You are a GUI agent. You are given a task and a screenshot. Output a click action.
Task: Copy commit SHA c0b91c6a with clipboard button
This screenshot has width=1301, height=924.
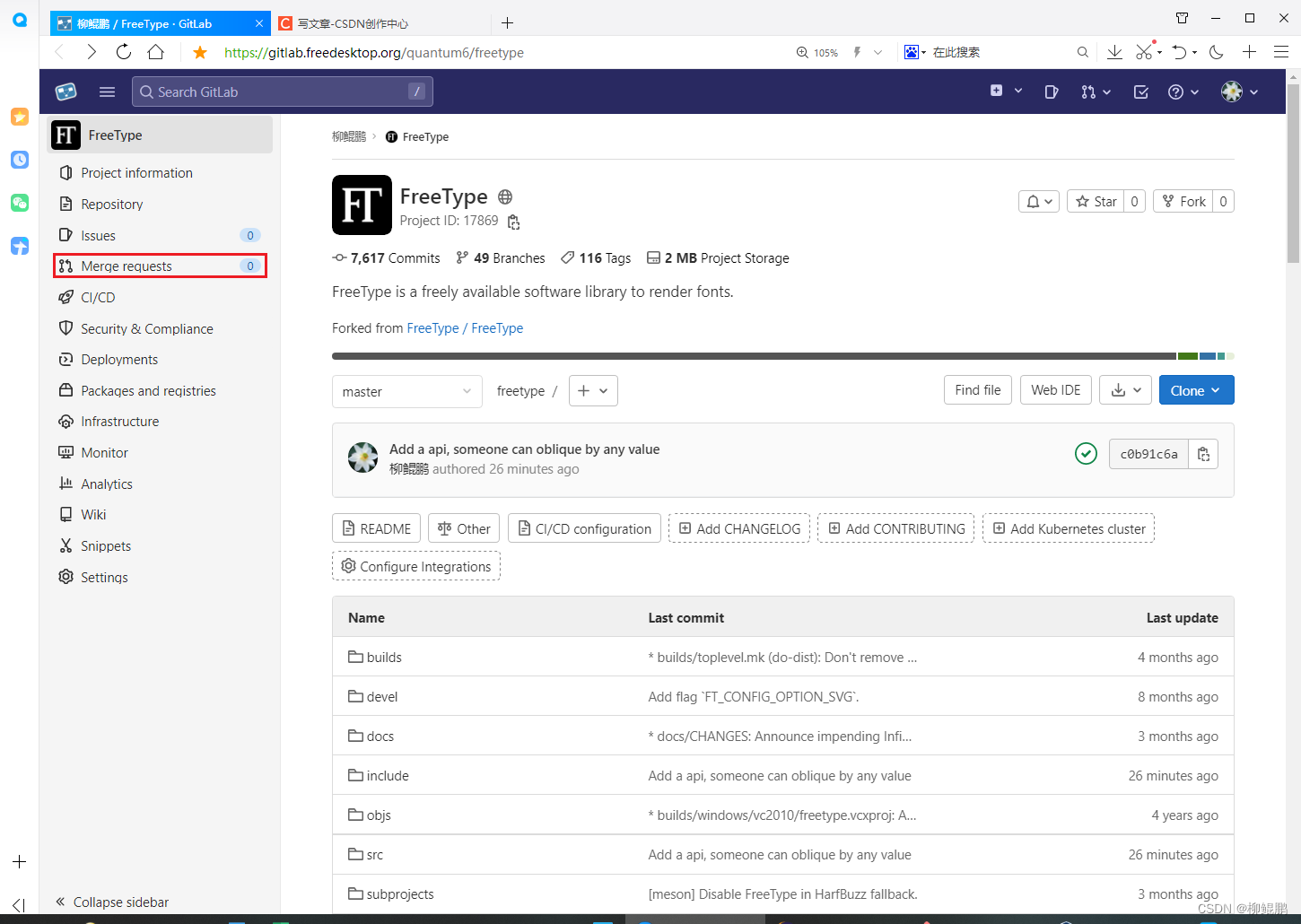click(1203, 455)
